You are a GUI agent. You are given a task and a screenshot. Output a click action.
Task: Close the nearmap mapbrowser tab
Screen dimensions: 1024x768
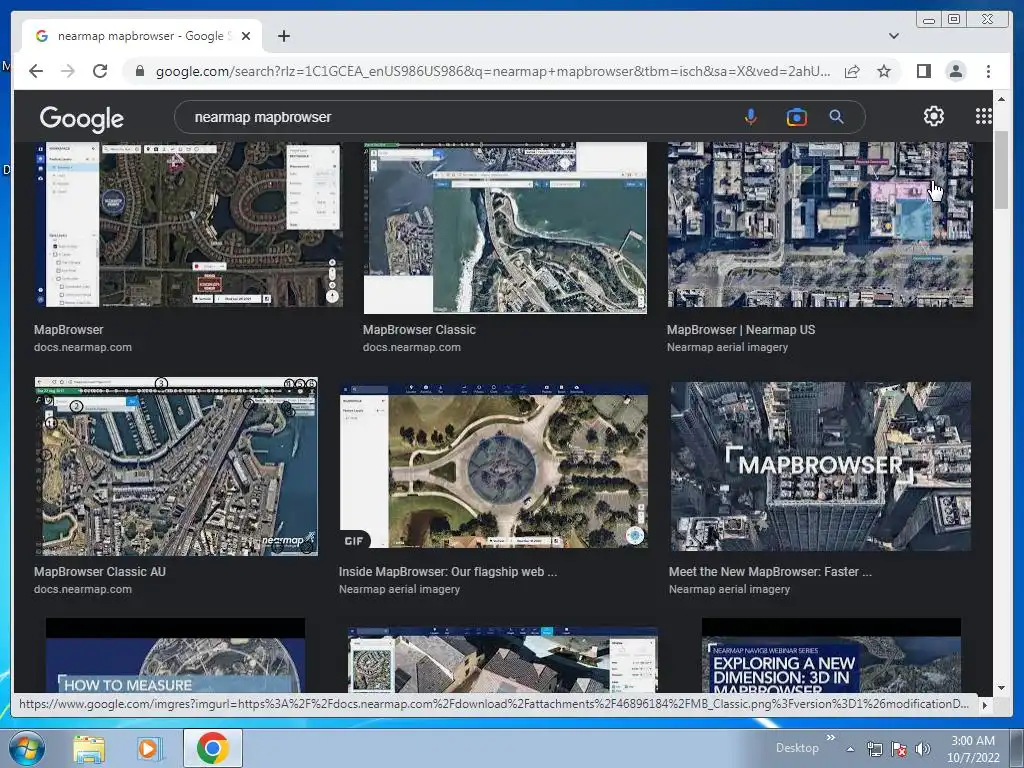click(246, 36)
